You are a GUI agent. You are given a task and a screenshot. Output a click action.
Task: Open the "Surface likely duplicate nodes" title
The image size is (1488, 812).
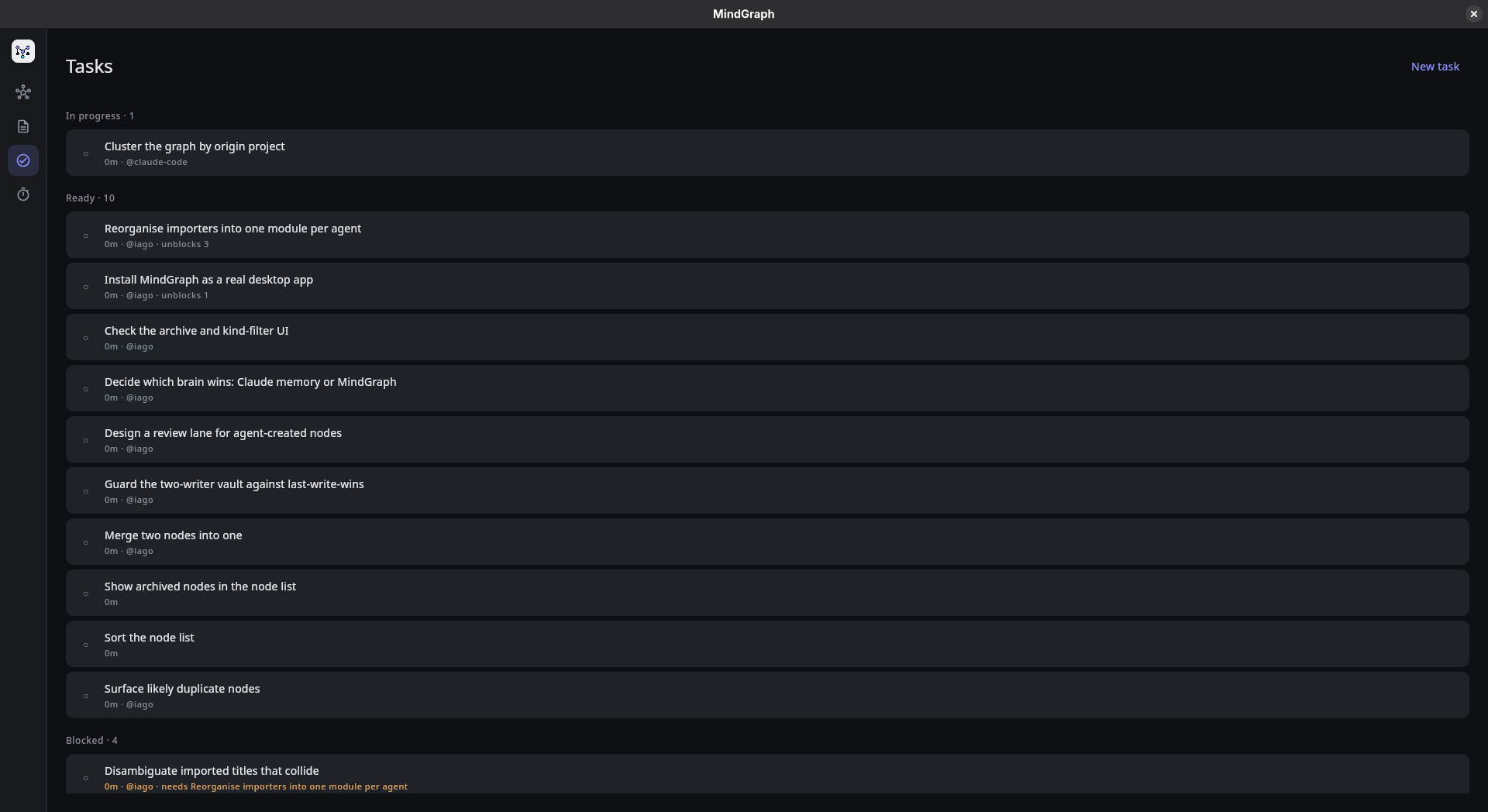[x=182, y=689]
